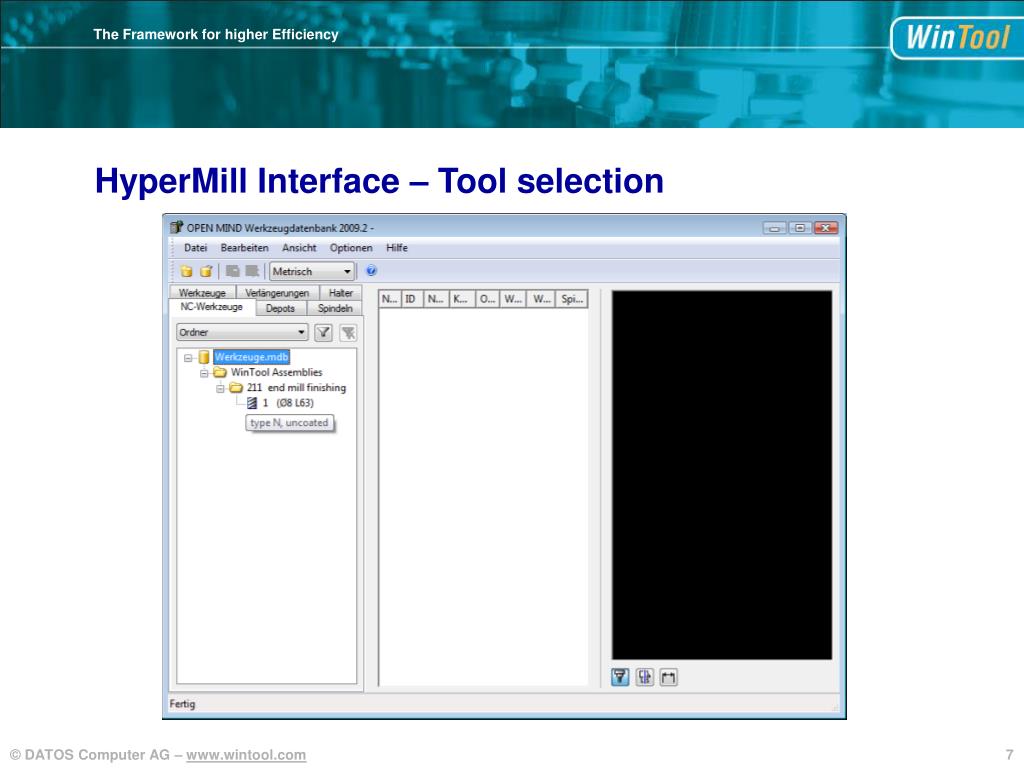This screenshot has height=768, width=1024.
Task: Maximize the Werkzeugdatenbank window
Action: (x=800, y=228)
